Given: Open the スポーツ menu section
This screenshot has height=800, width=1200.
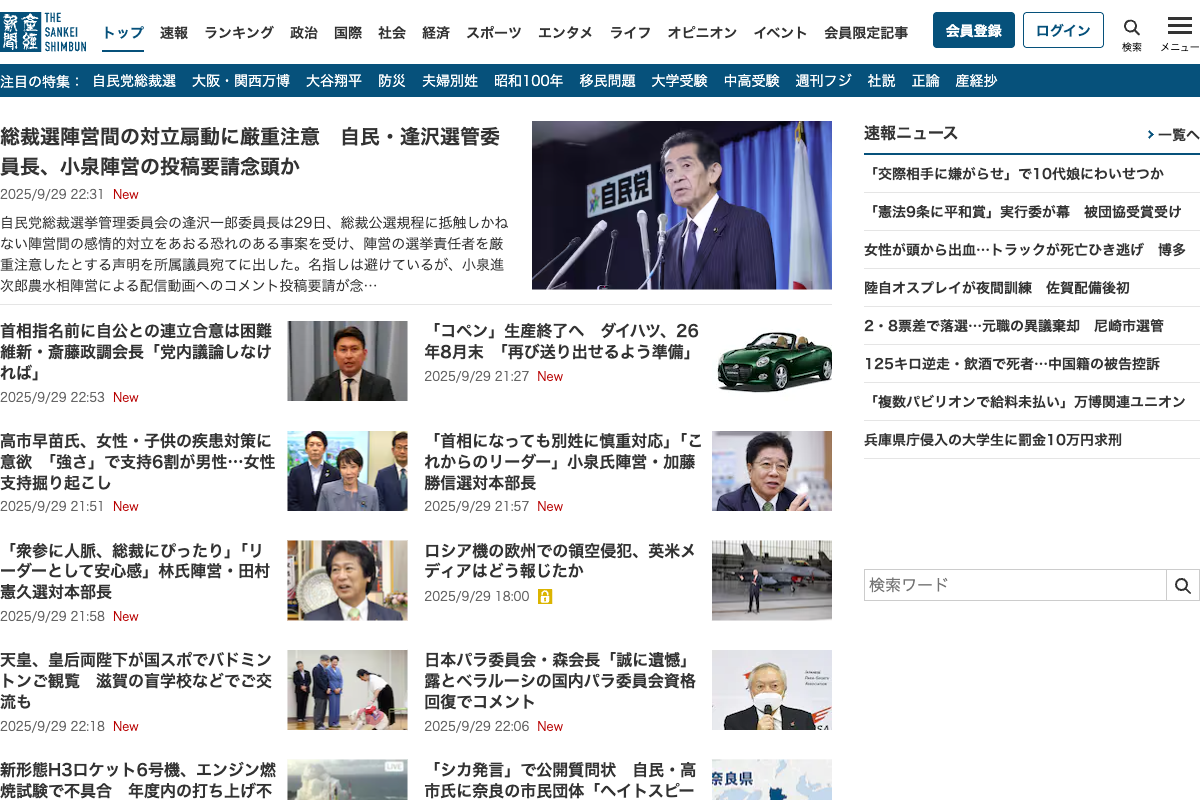Looking at the screenshot, I should (x=493, y=32).
